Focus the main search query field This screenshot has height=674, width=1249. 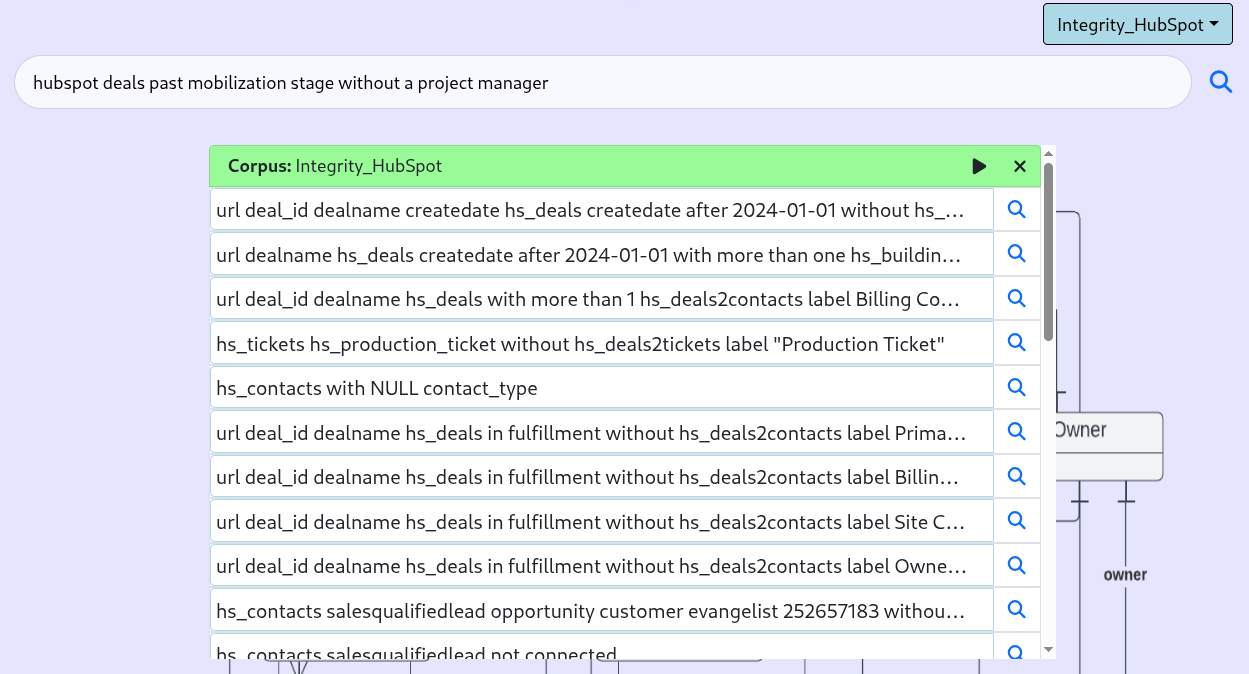[x=602, y=82]
